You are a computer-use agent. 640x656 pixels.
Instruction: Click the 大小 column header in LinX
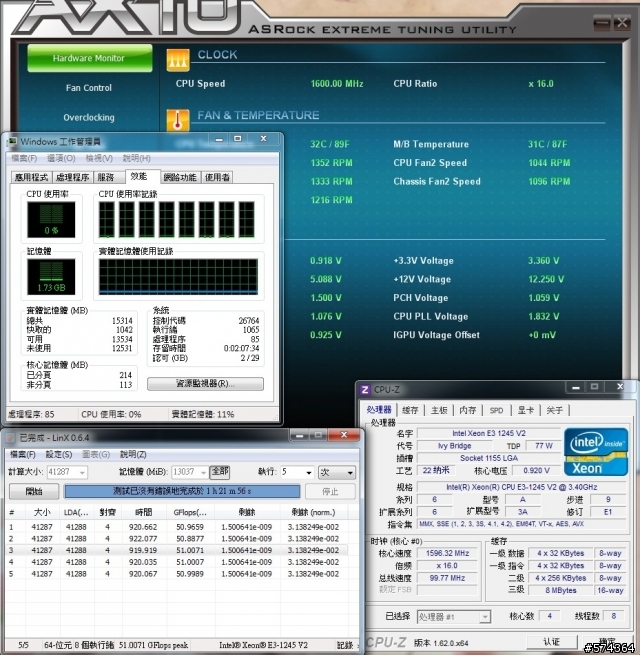pos(42,513)
